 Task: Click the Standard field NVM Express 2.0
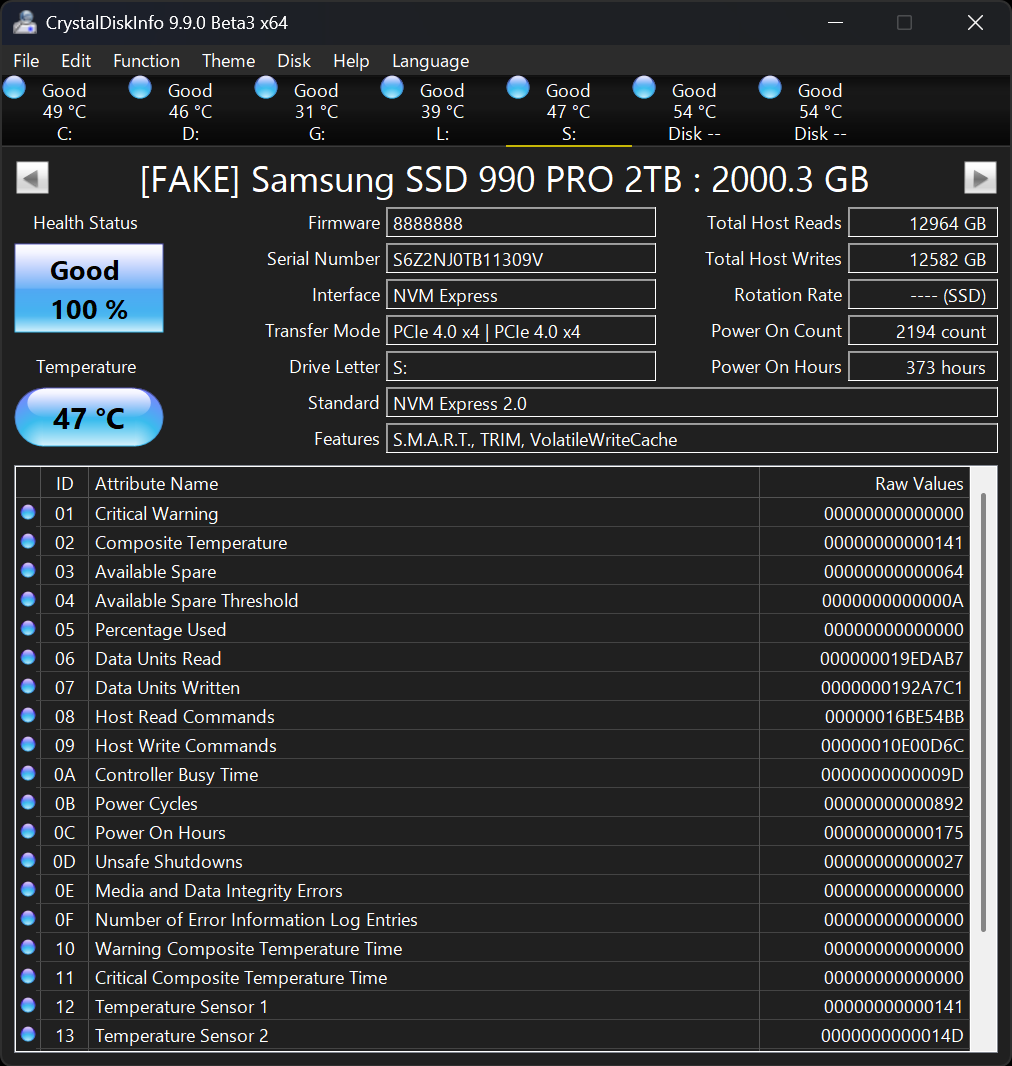(x=692, y=403)
